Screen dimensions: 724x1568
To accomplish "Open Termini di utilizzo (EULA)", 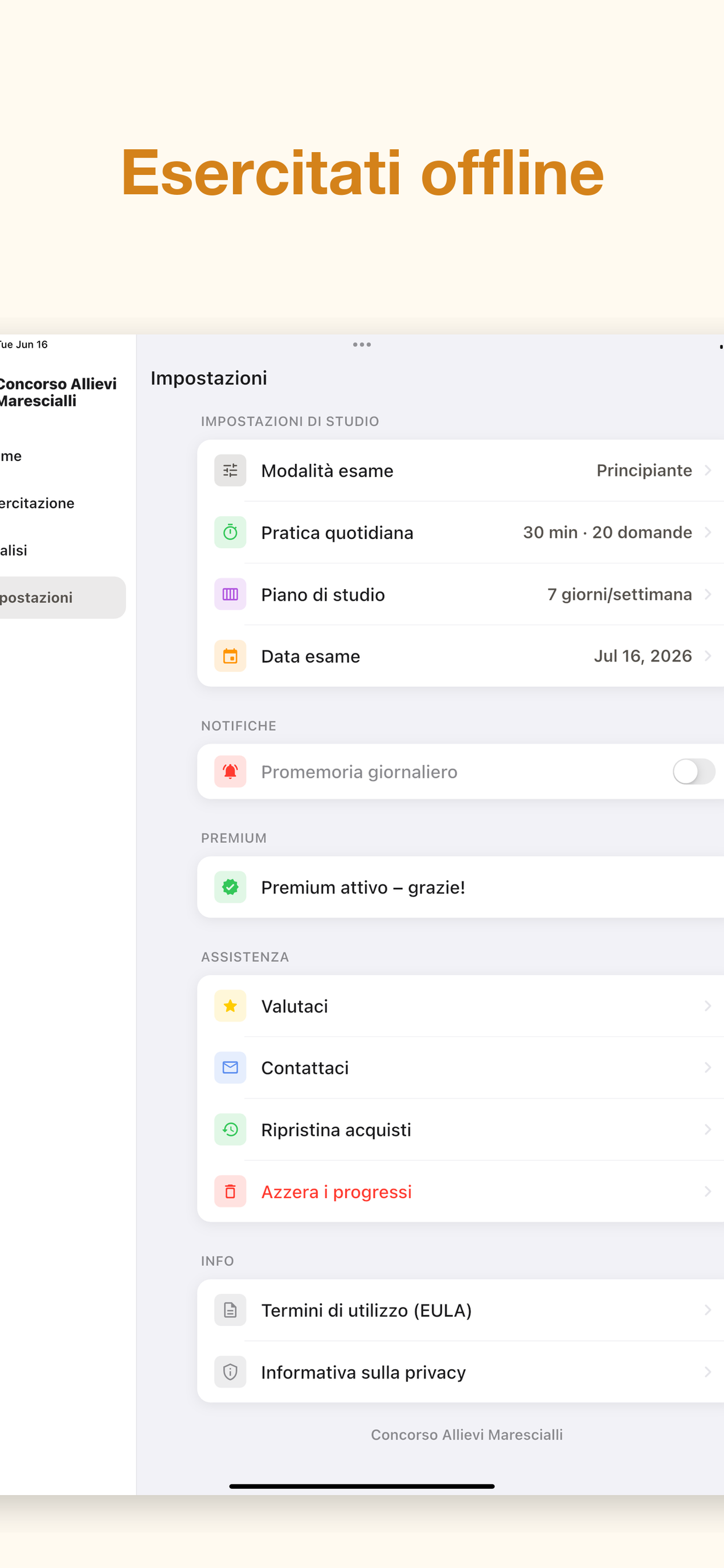I will click(x=461, y=1311).
